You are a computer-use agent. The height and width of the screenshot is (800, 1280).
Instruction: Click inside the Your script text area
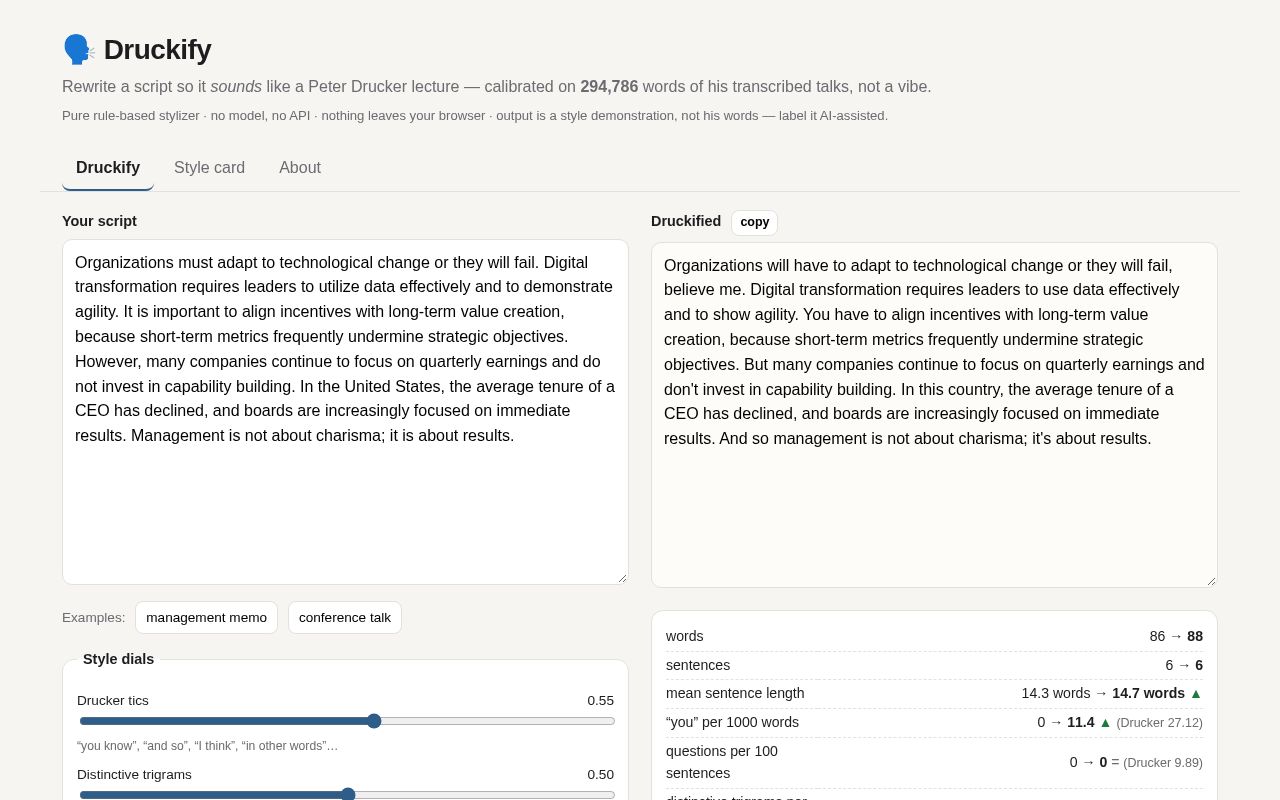(x=345, y=412)
